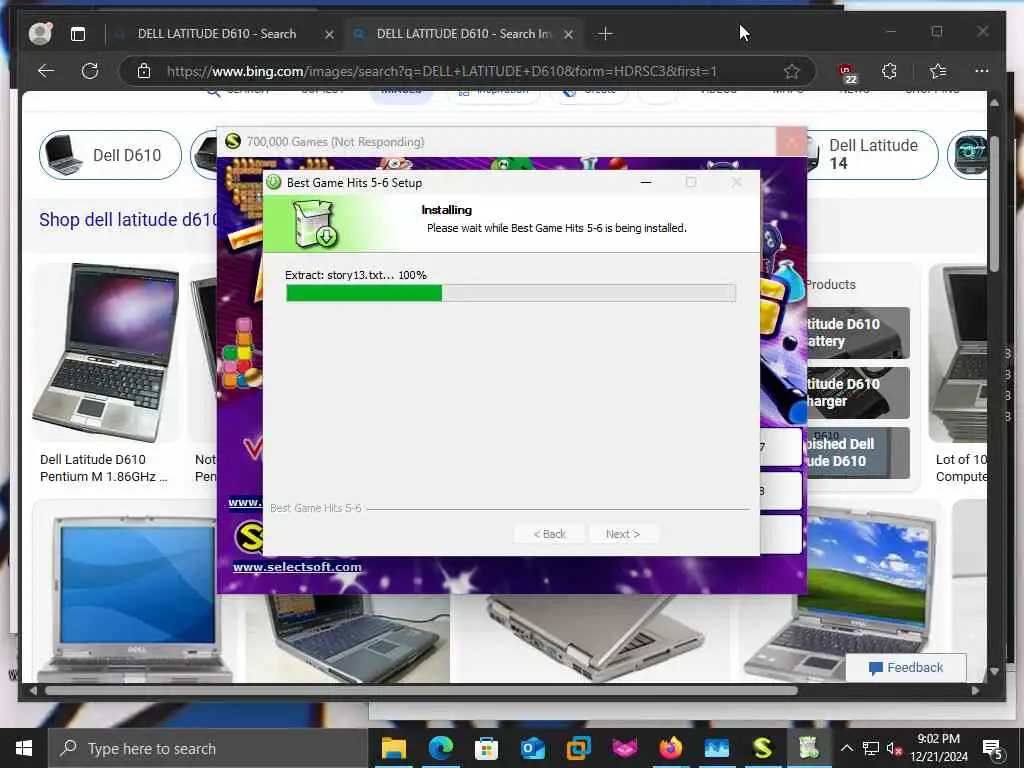
Task: Click Bing page vertical scrollbar thumb
Action: pos(994,204)
